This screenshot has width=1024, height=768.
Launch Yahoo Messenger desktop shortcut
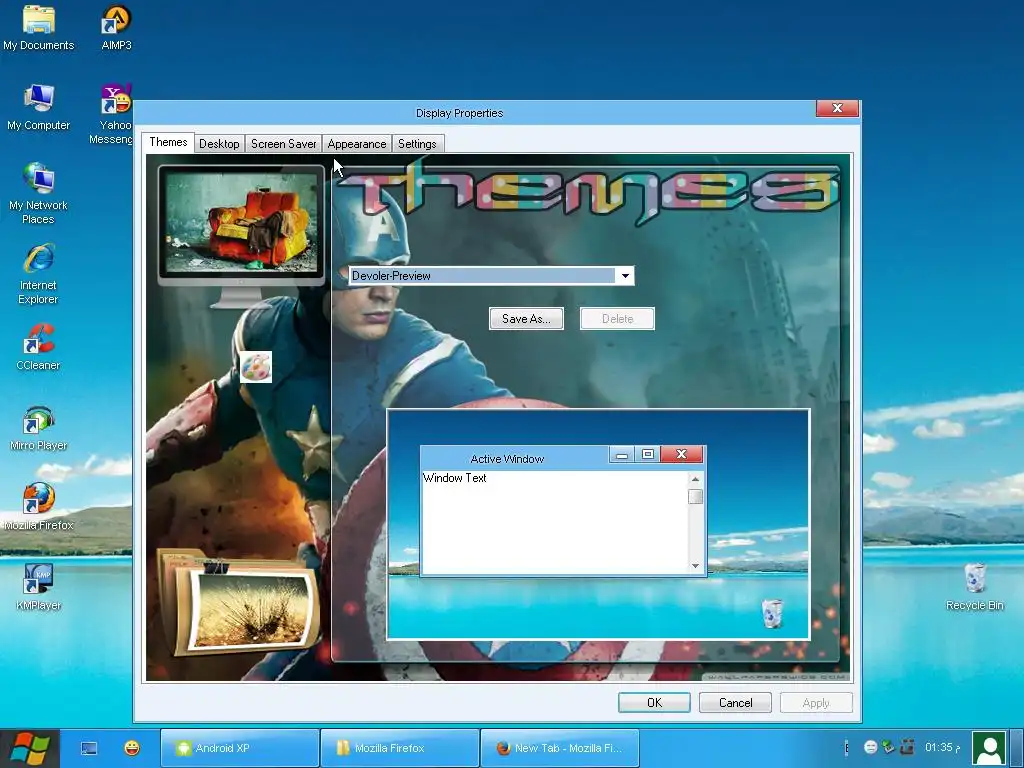[x=114, y=114]
